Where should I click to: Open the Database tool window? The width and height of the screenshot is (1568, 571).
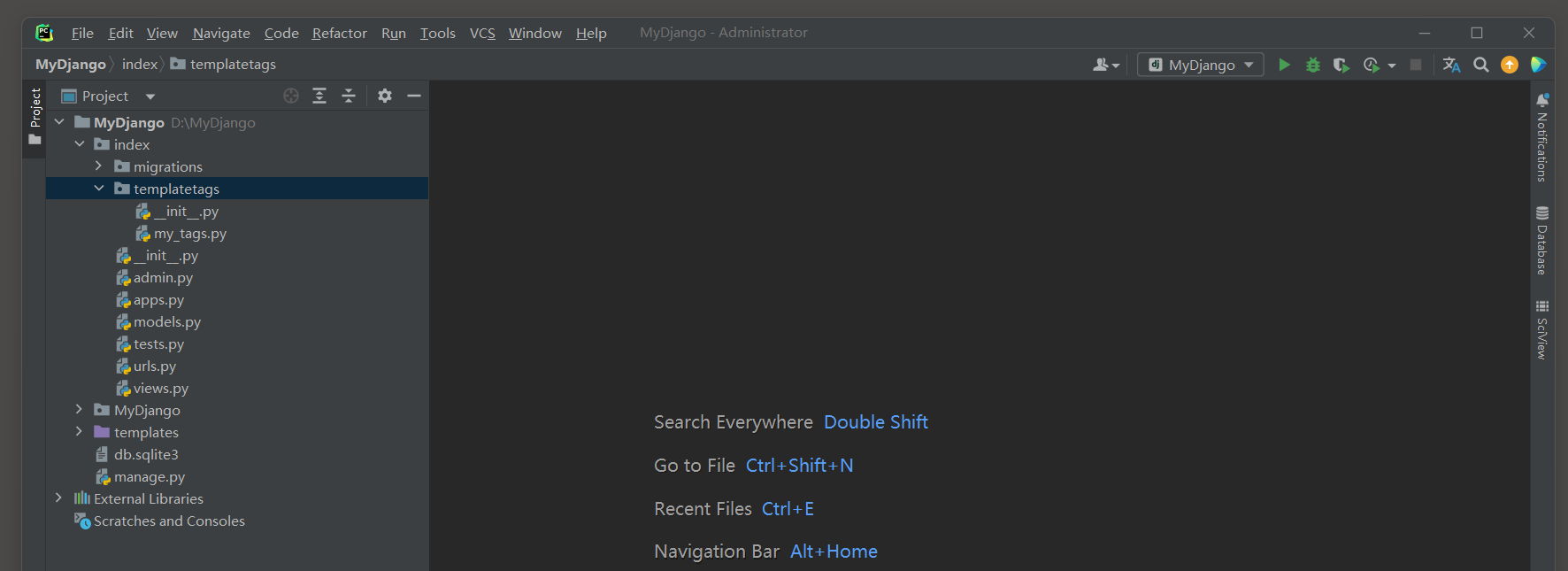click(1542, 240)
